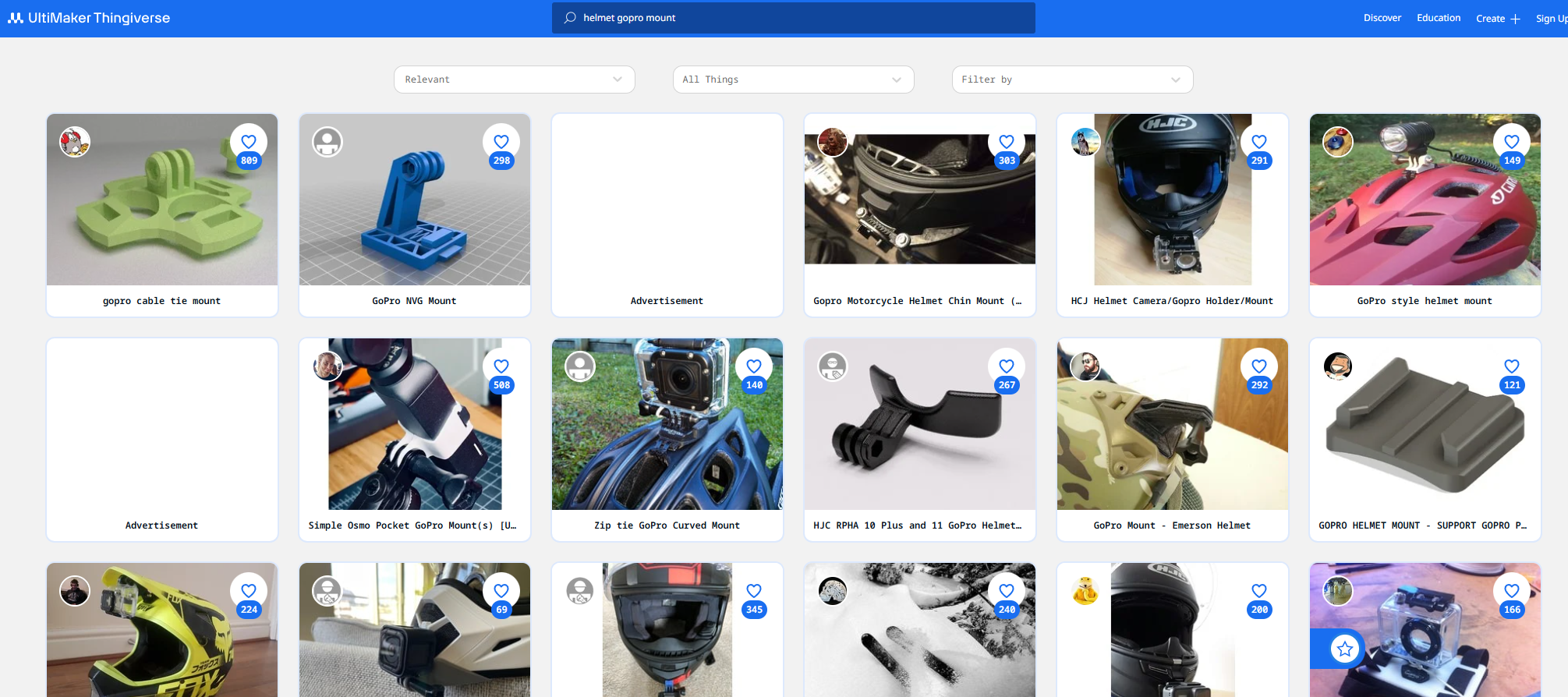Viewport: 1568px width, 697px height.
Task: Open creator avatar on card with 345 likes
Action: click(580, 591)
